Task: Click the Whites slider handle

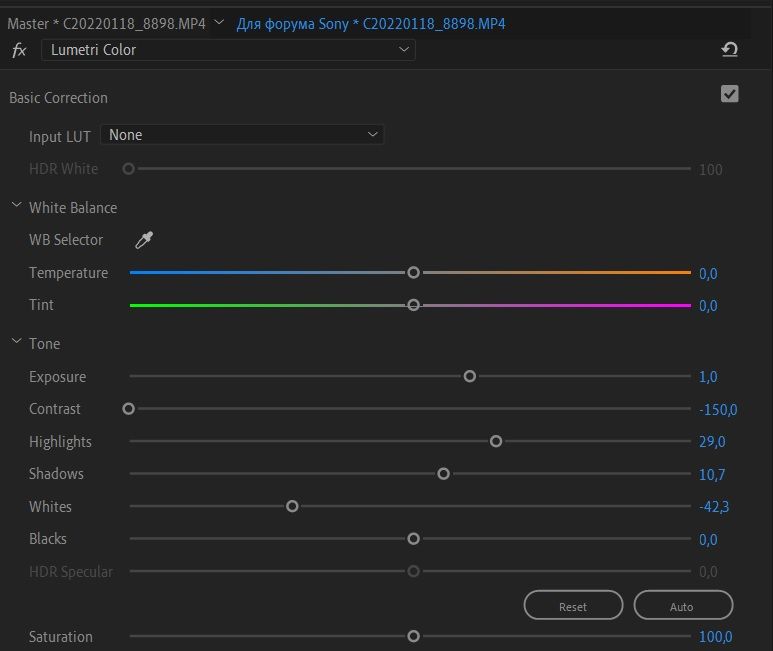Action: click(292, 506)
